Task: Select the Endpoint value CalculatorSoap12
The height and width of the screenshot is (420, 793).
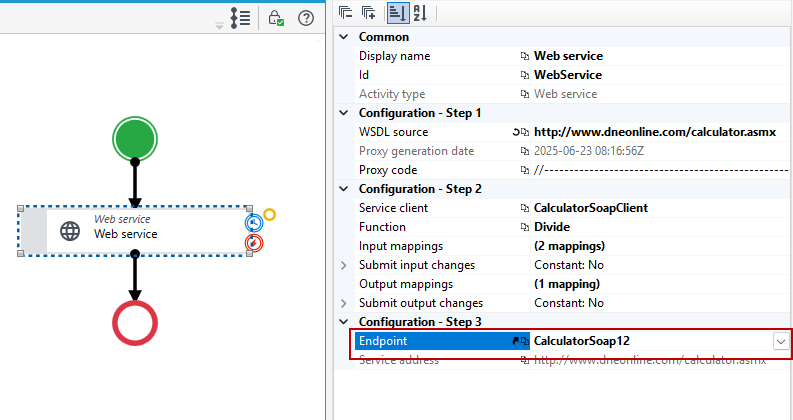Action: (582, 341)
